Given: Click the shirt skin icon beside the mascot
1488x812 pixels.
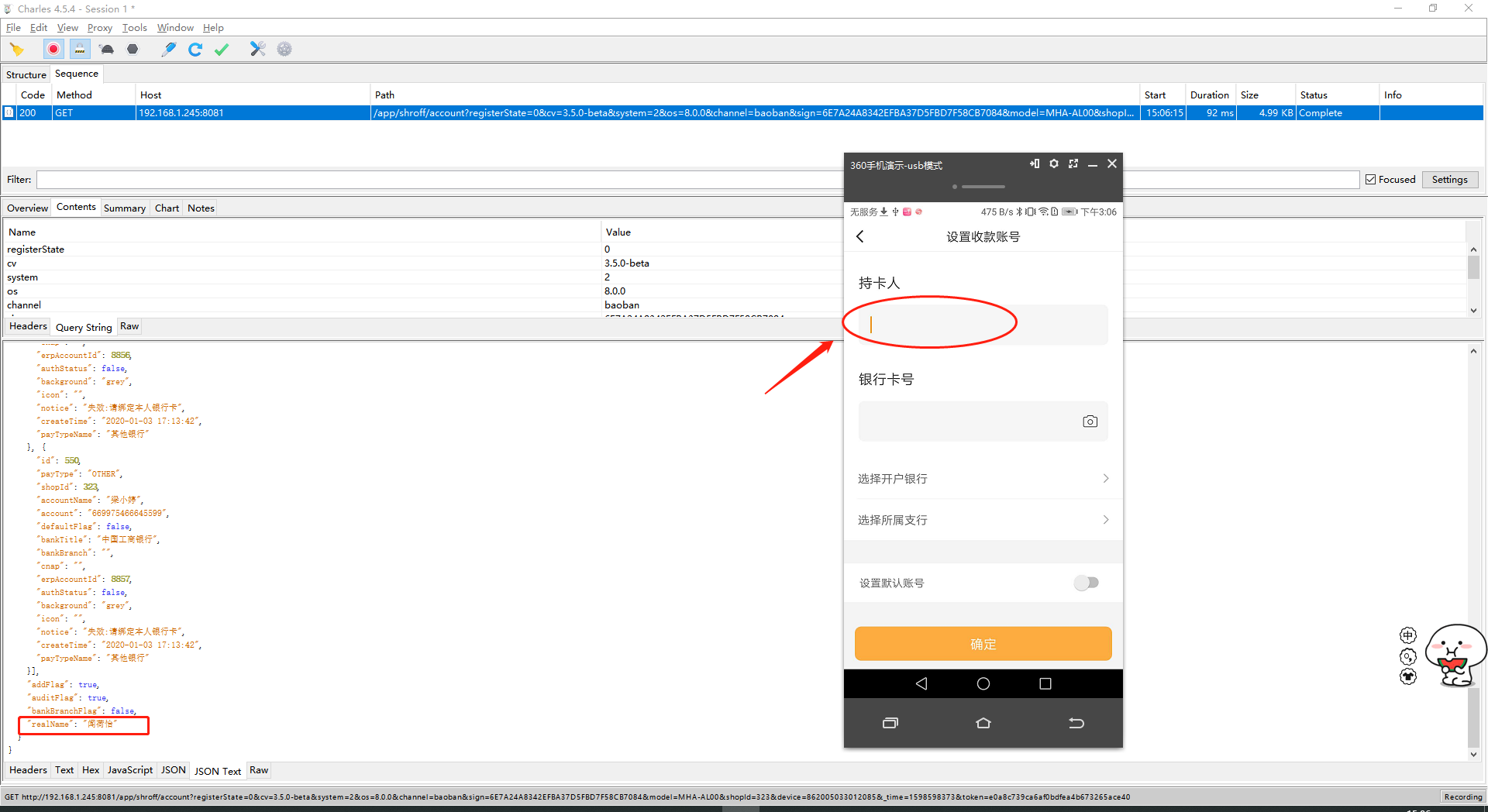Looking at the screenshot, I should [x=1408, y=676].
